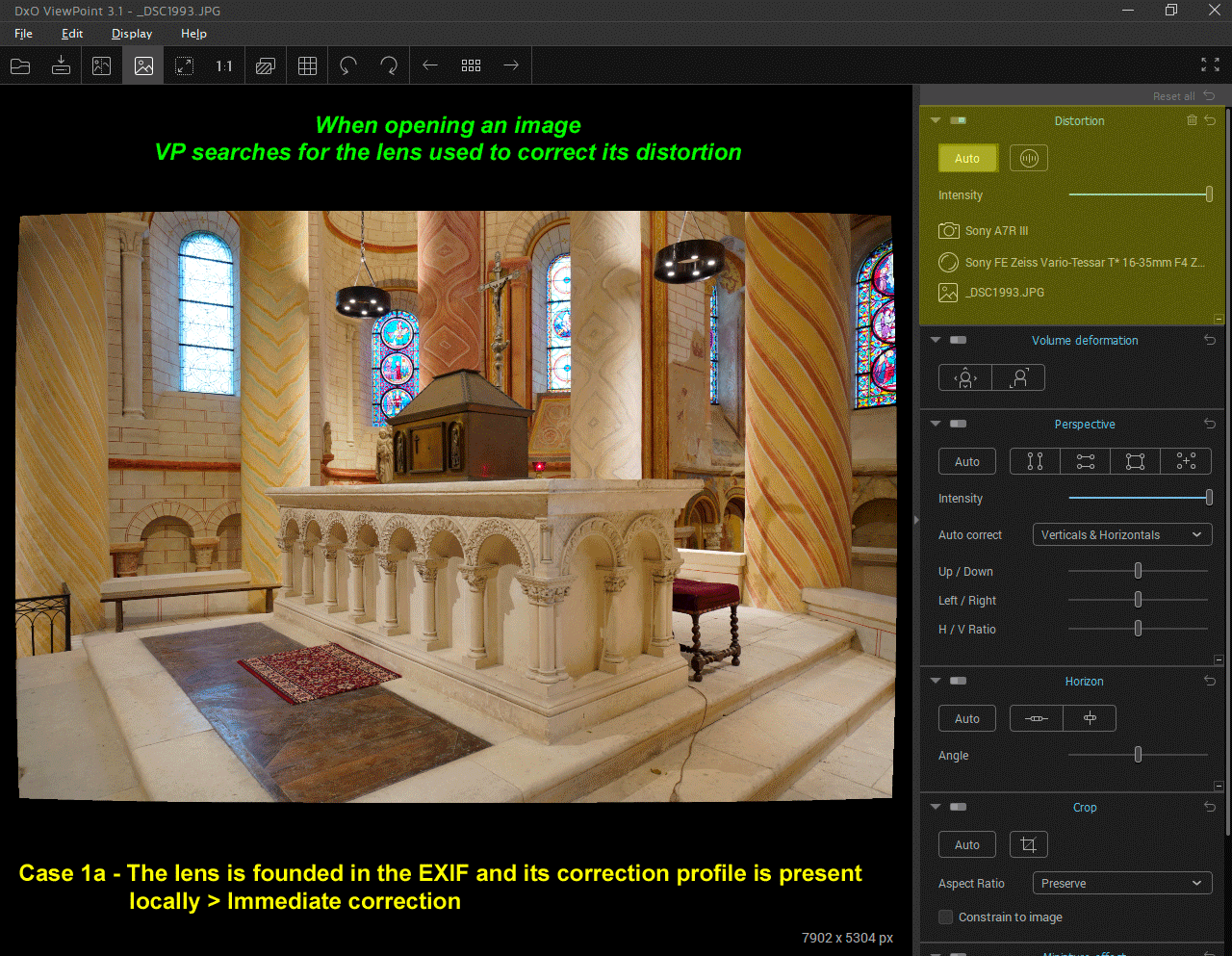Select horizon line tool

[x=1037, y=719]
